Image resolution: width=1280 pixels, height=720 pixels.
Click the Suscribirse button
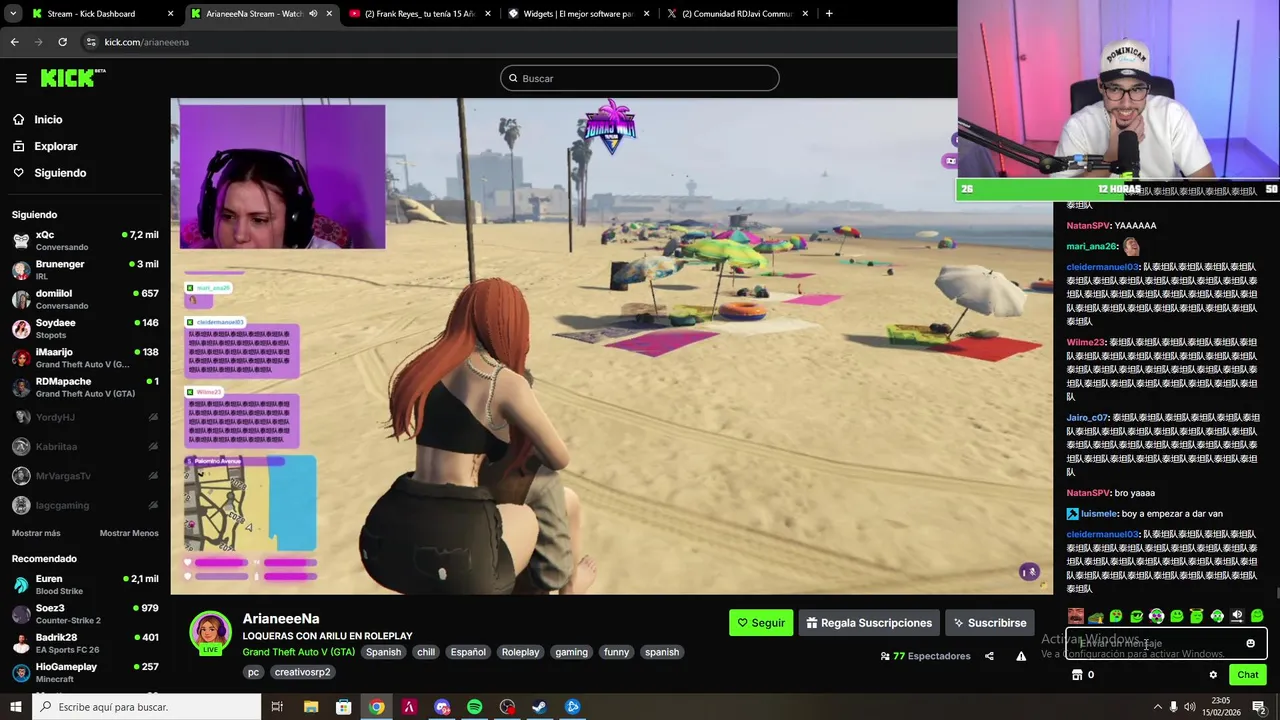(x=990, y=623)
